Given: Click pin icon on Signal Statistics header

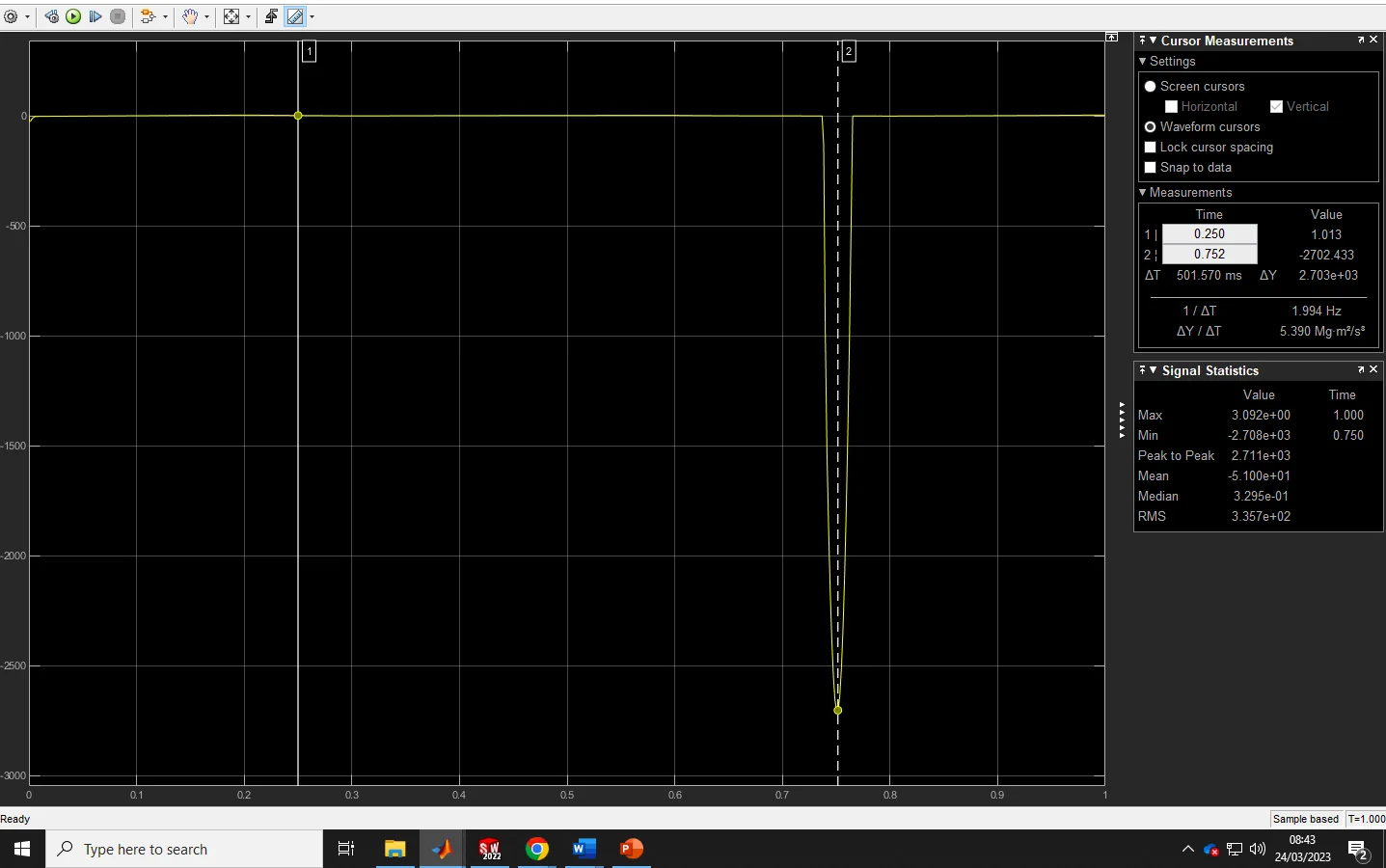Looking at the screenshot, I should tap(1143, 370).
